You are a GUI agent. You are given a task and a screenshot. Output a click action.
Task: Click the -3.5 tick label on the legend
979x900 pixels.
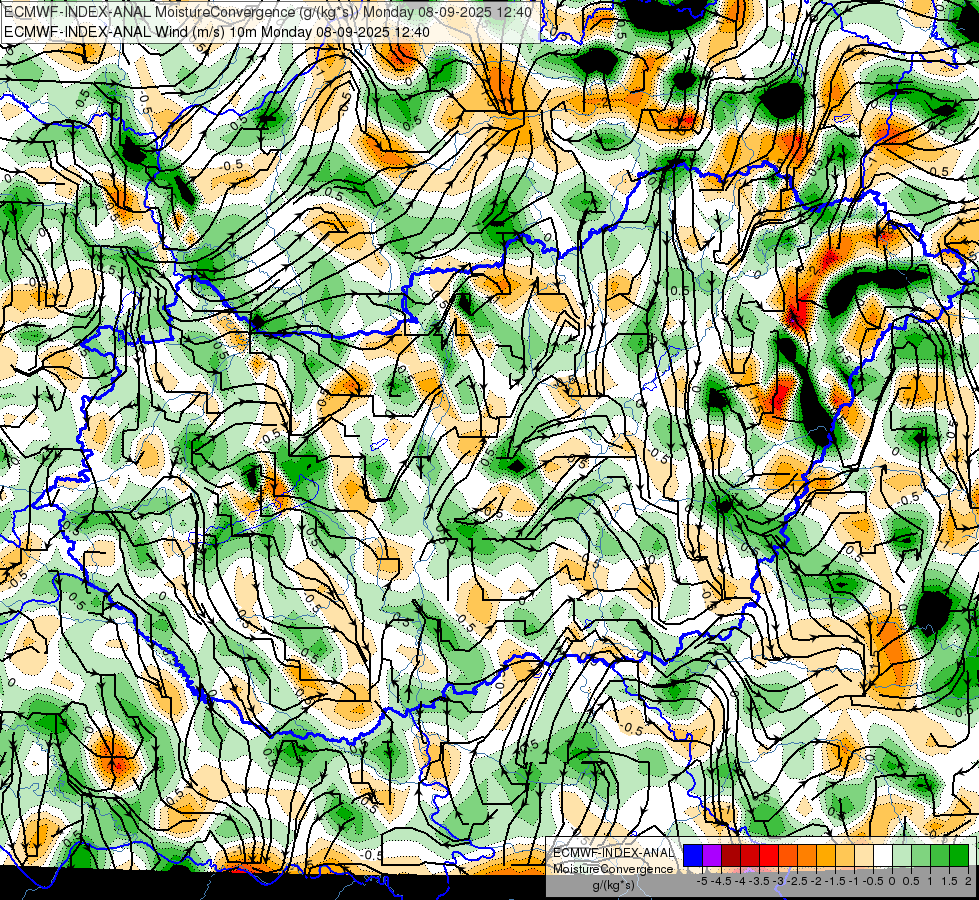pos(759,881)
